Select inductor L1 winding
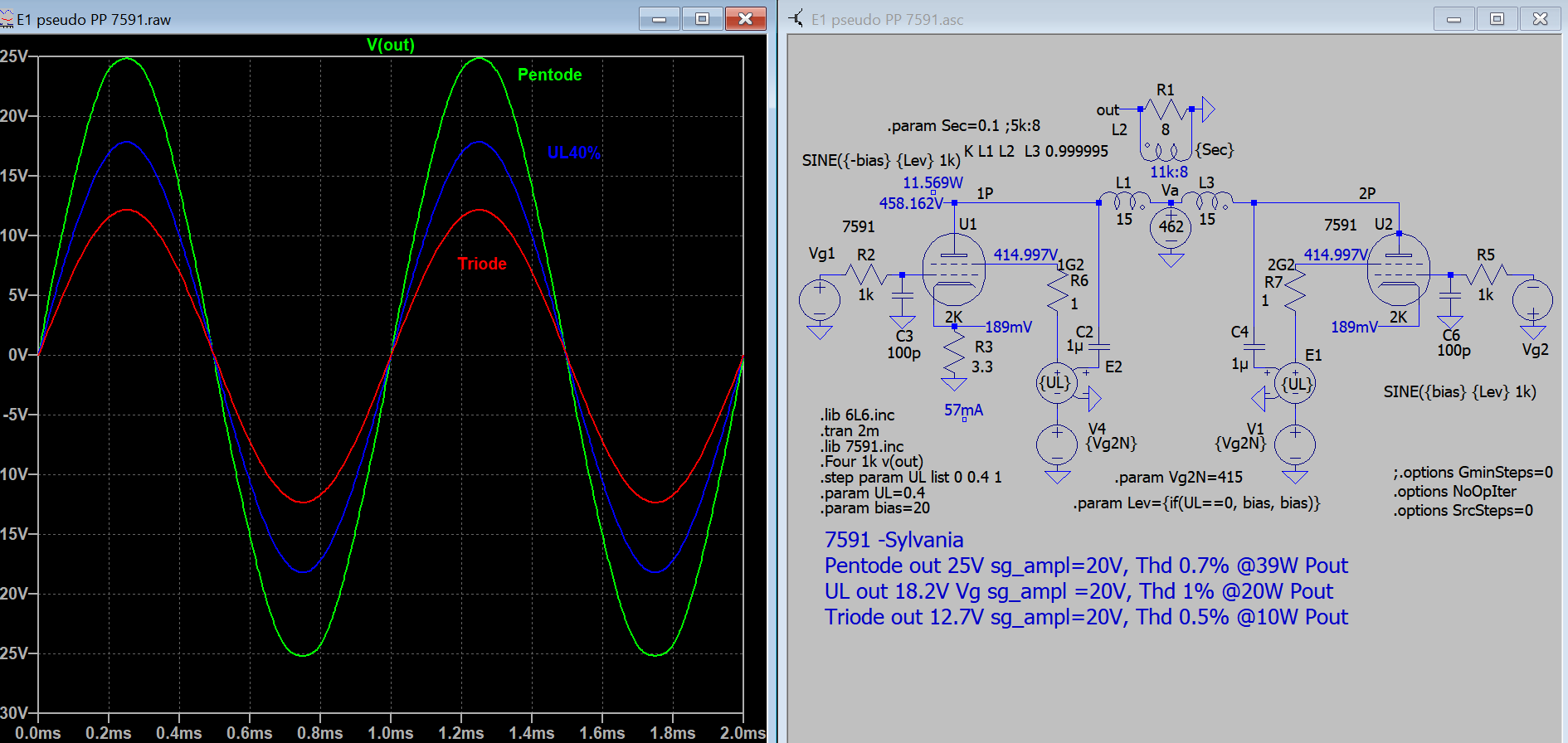 tap(1124, 202)
